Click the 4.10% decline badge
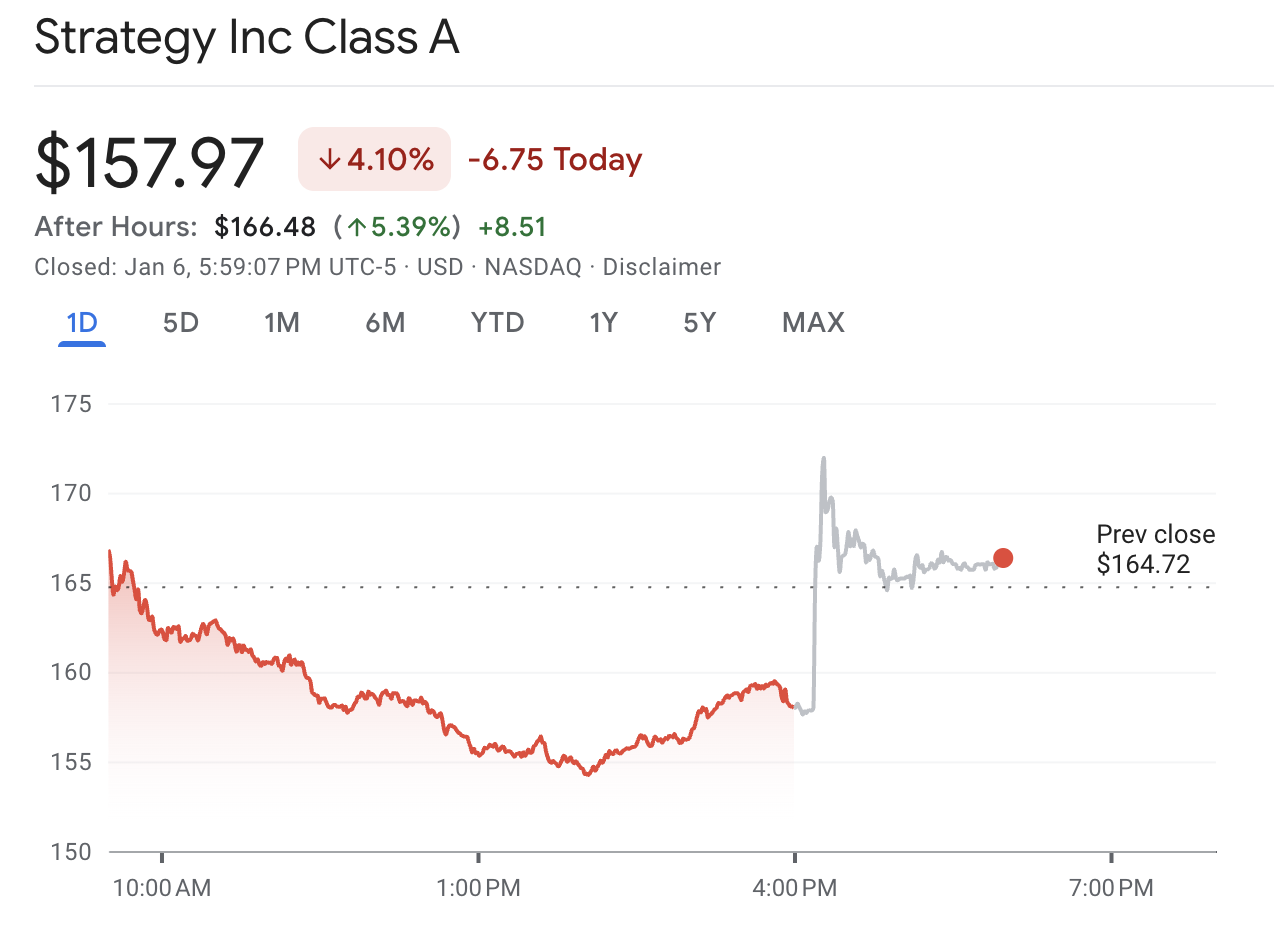1274x928 pixels. 374,159
